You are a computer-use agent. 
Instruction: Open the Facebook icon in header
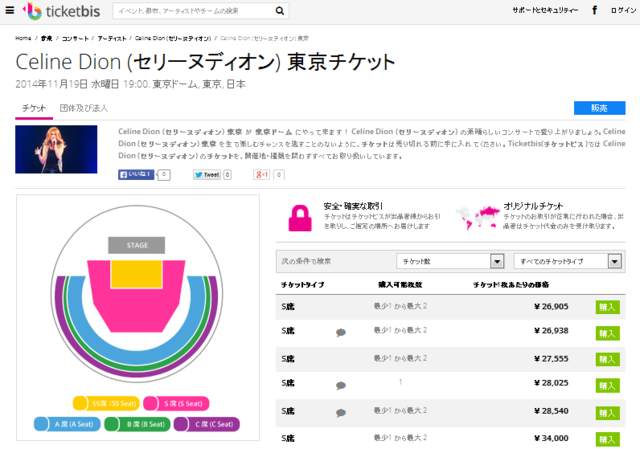595,10
